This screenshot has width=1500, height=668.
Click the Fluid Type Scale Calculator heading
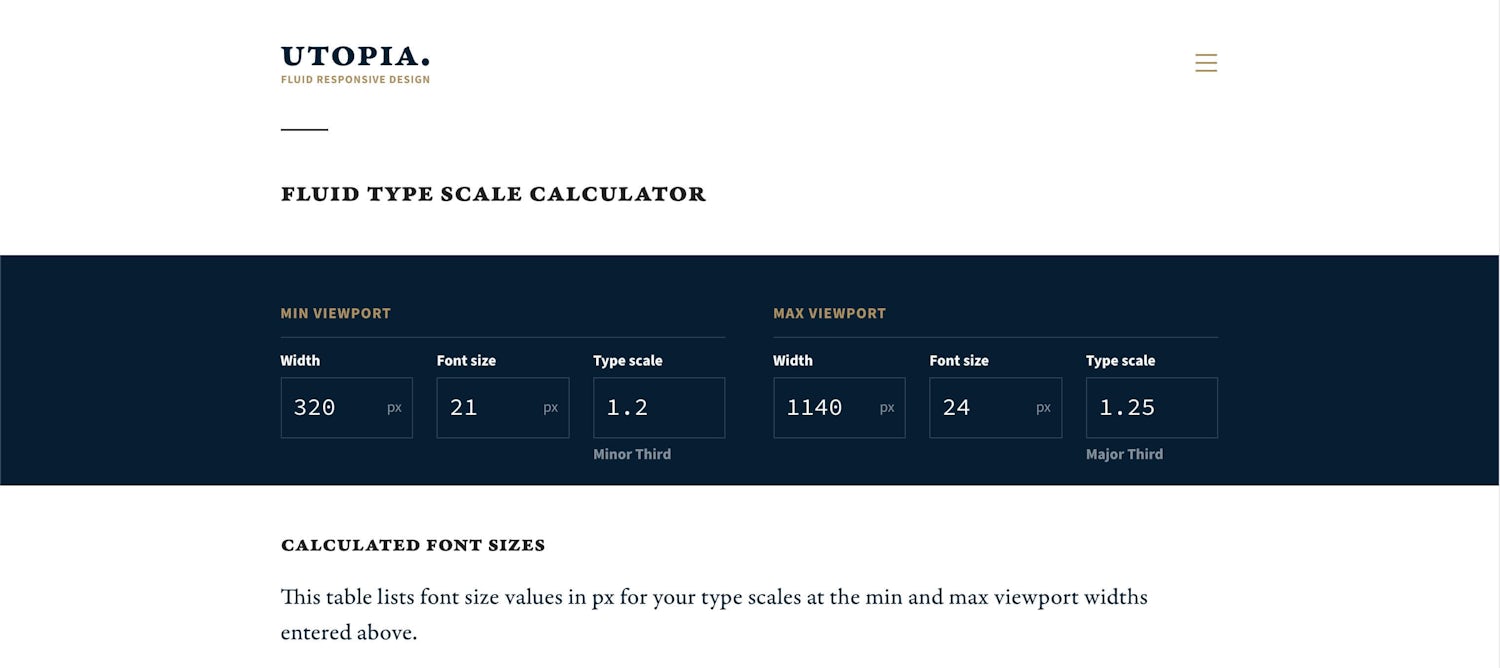click(493, 194)
